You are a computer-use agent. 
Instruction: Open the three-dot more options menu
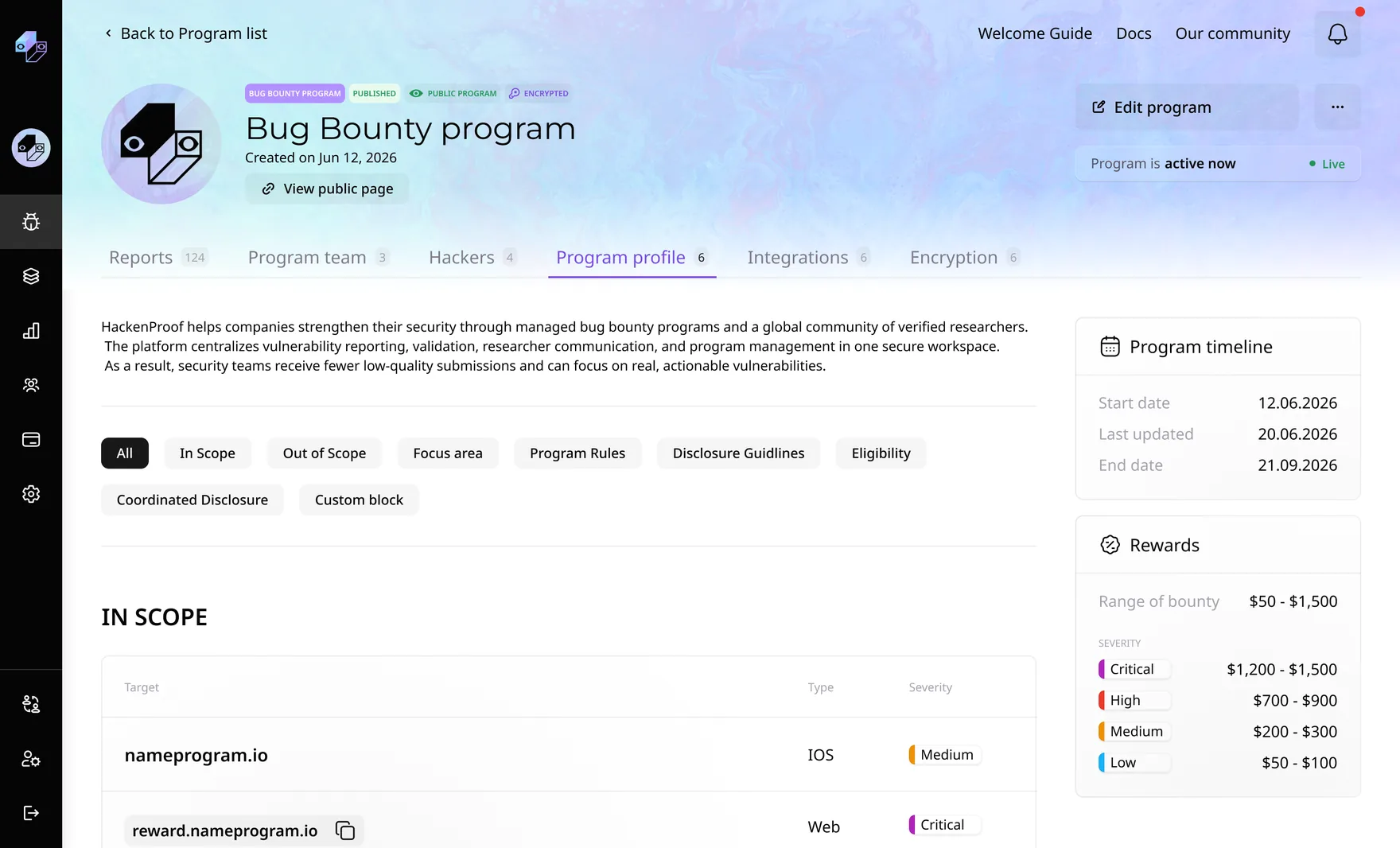(x=1338, y=107)
